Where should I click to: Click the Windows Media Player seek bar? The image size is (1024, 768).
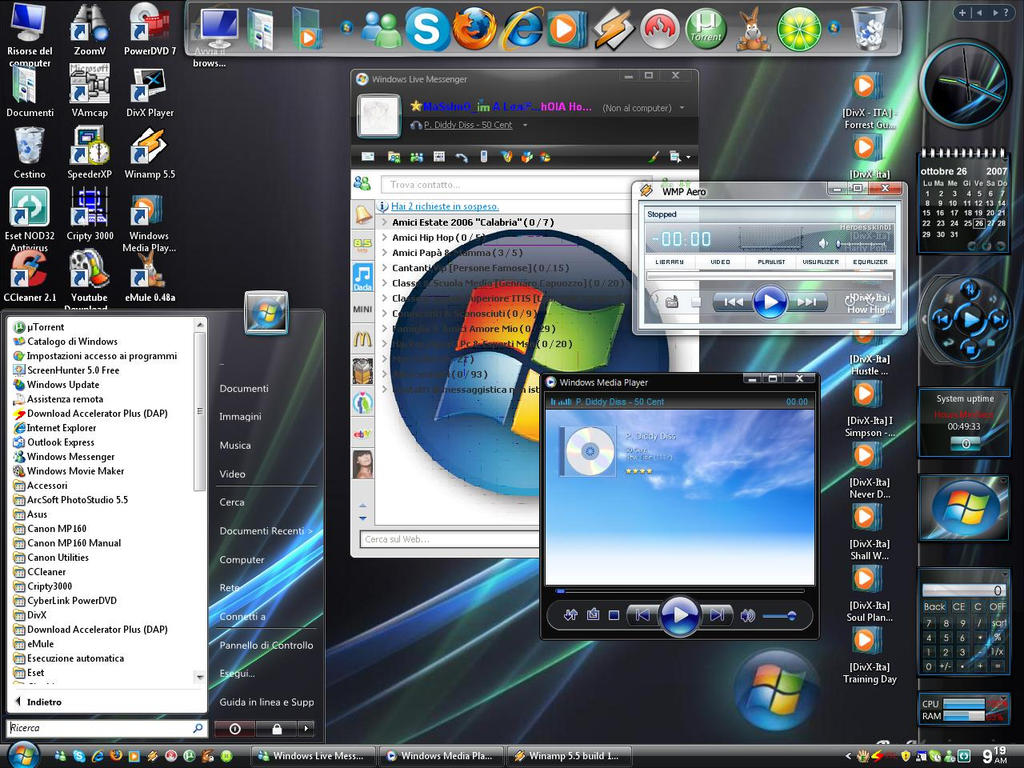[679, 592]
